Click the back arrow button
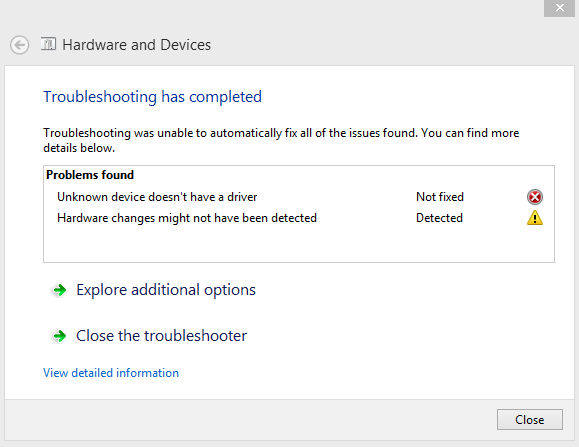Viewport: 579px width, 447px height. (19, 45)
